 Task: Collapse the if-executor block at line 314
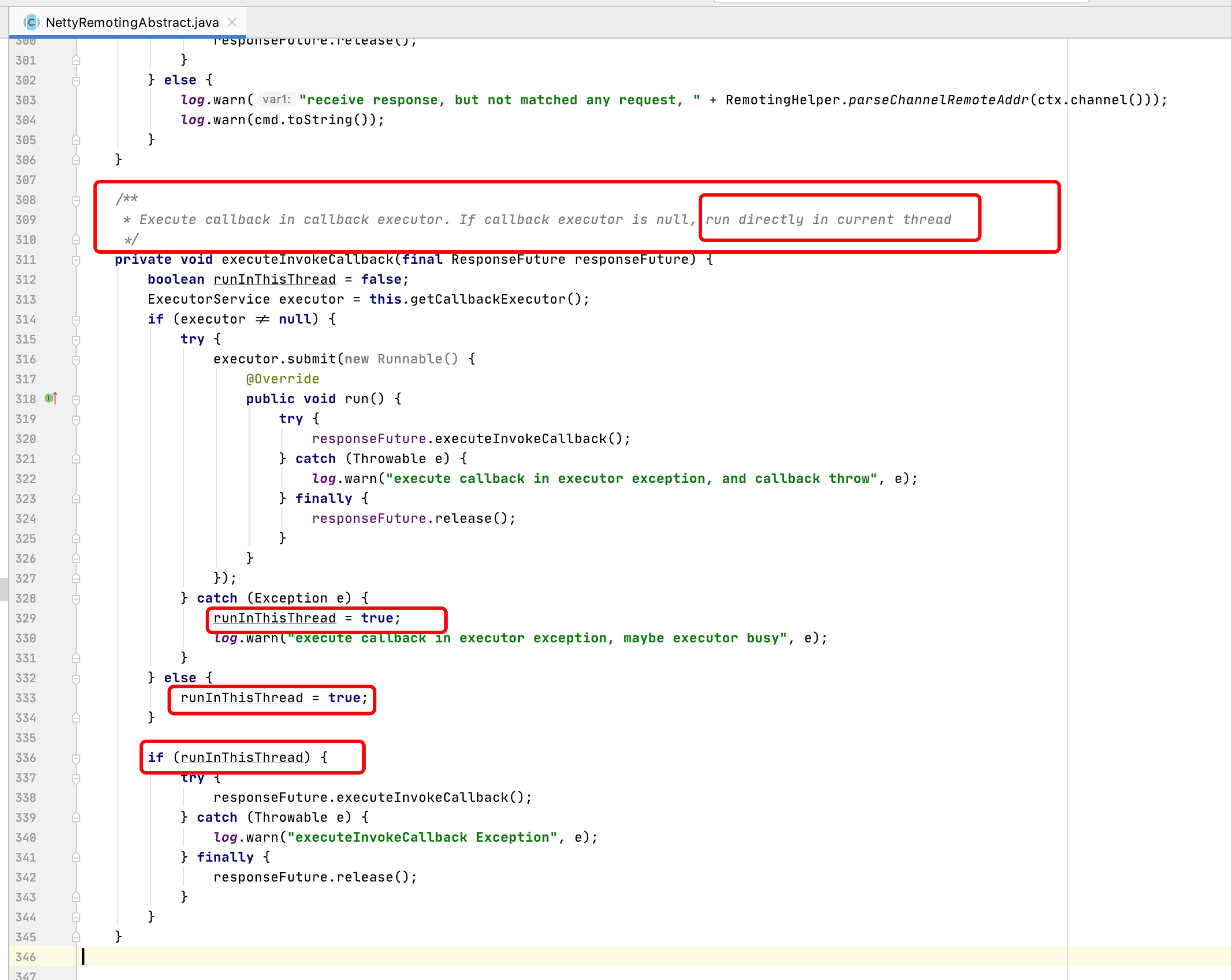[x=76, y=320]
